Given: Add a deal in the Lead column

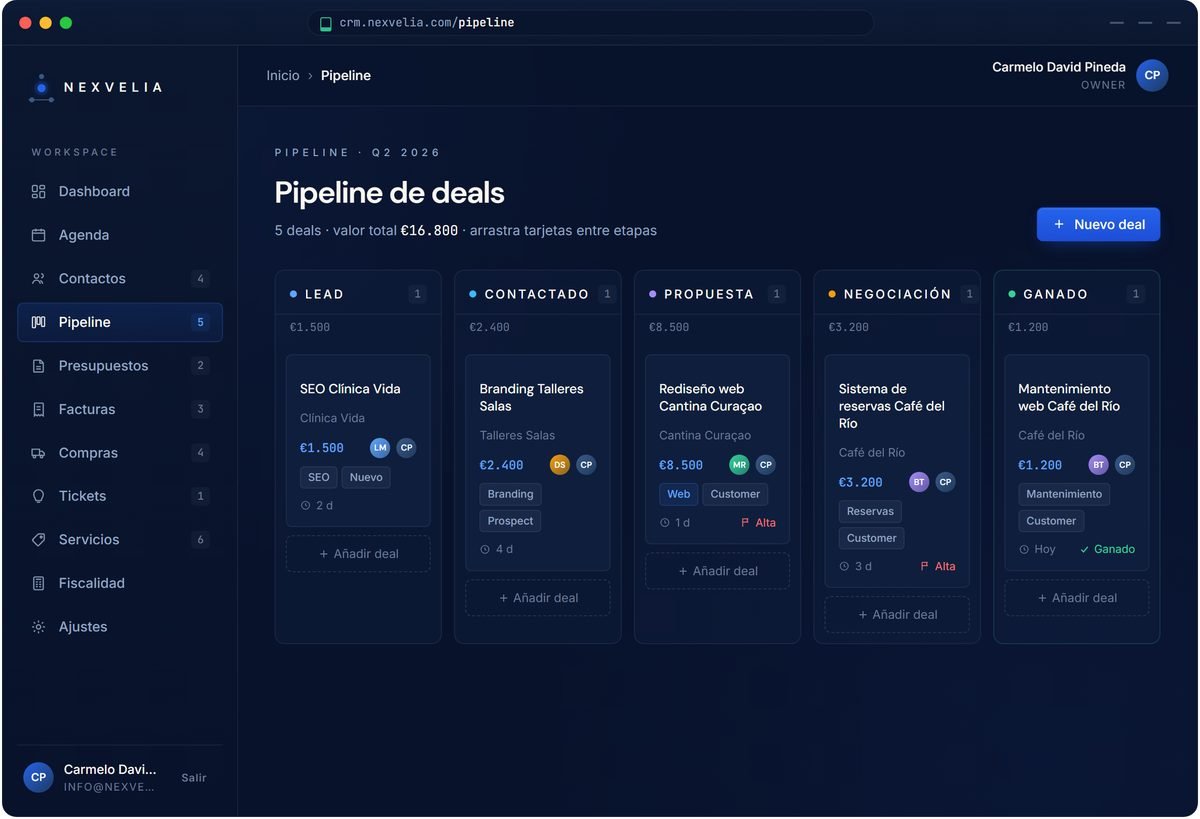Looking at the screenshot, I should tap(358, 554).
